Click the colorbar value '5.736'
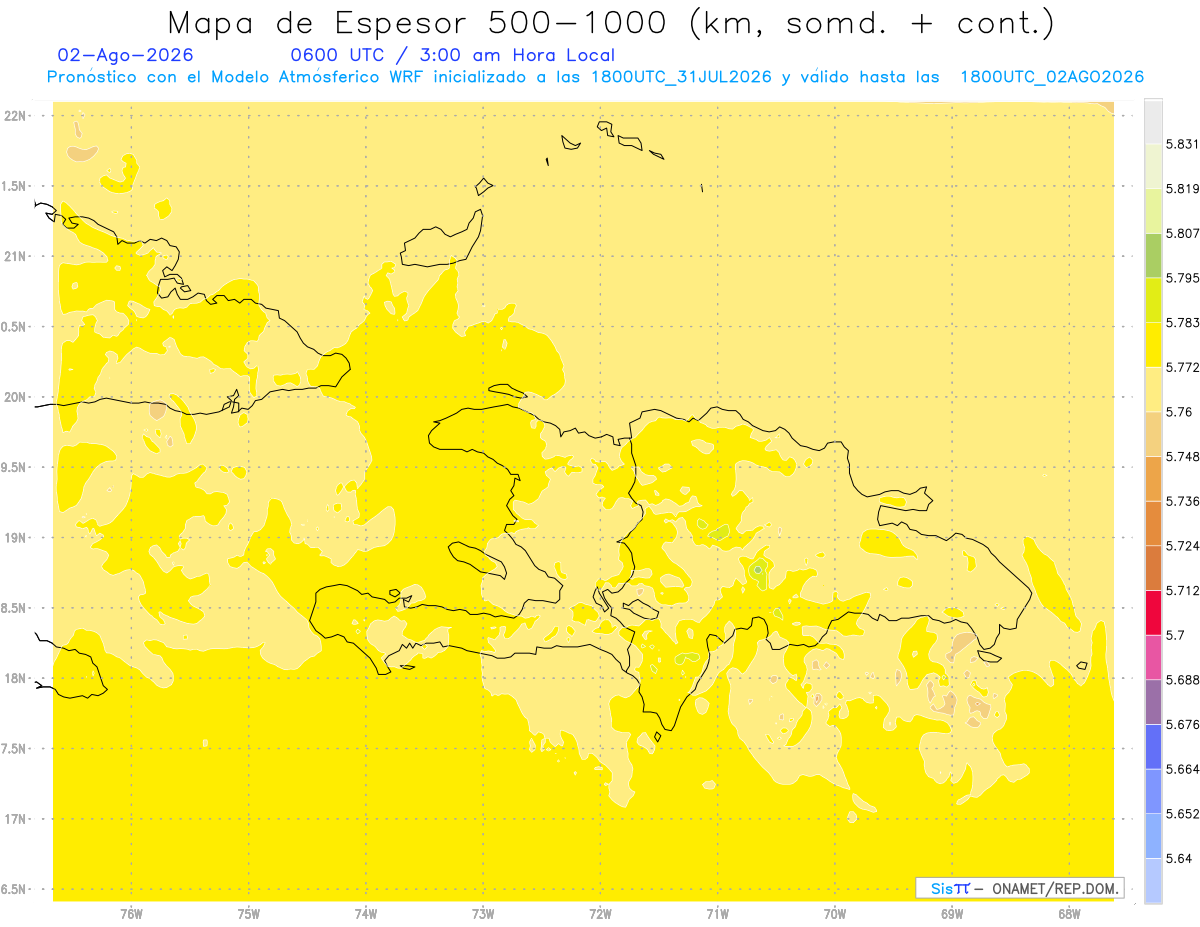 [x=1182, y=501]
